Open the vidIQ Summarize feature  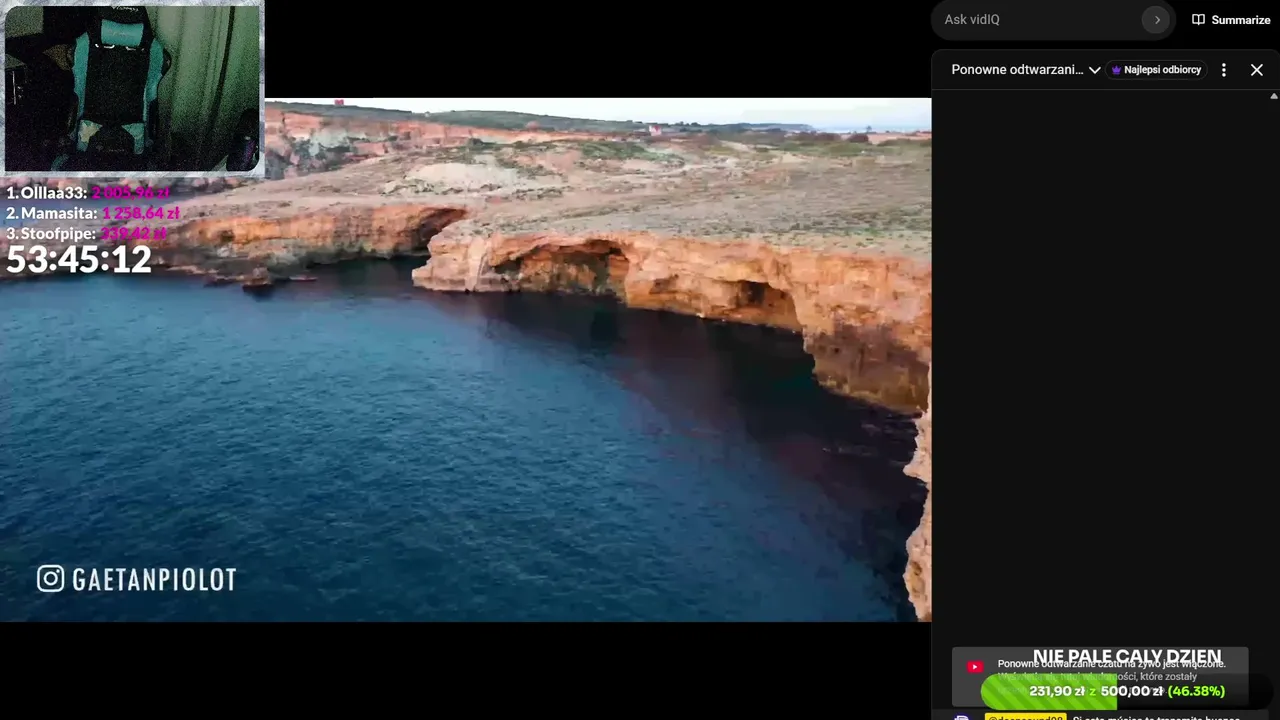(1231, 20)
